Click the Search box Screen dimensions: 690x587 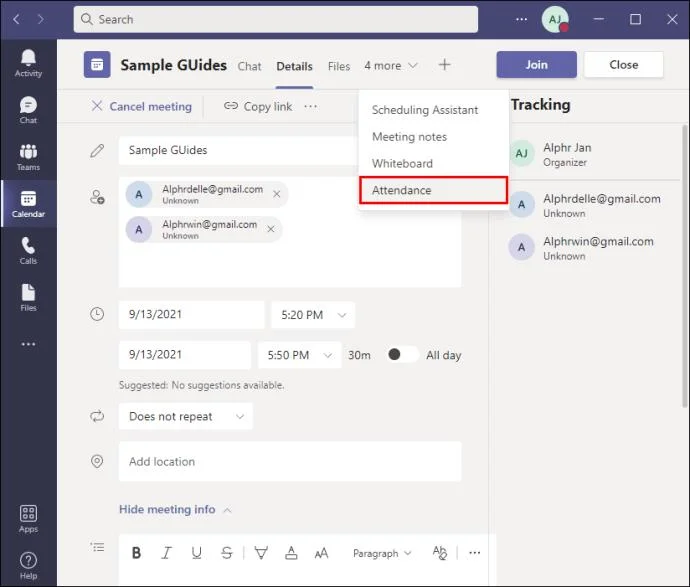click(276, 19)
